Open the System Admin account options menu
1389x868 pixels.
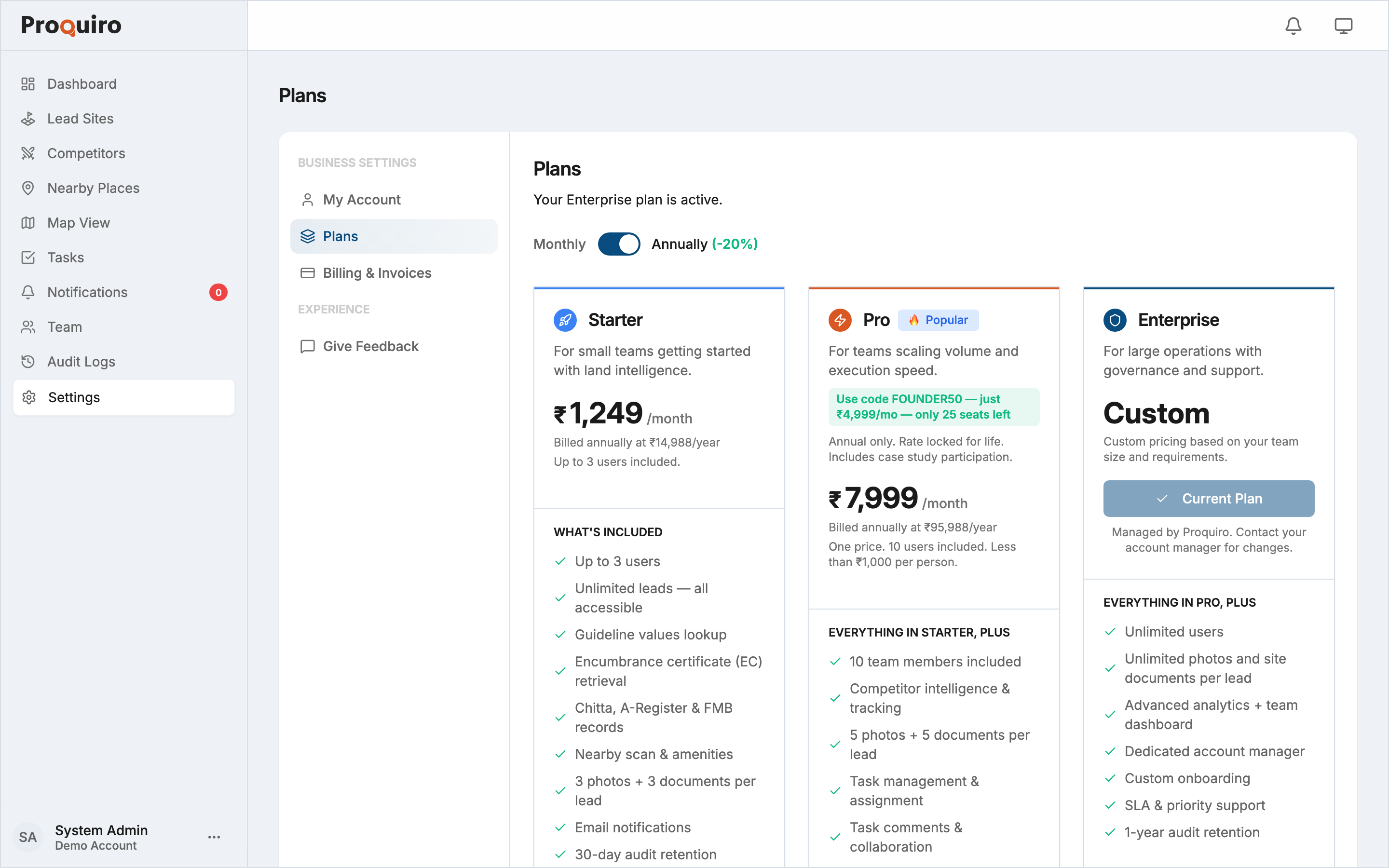coord(214,837)
